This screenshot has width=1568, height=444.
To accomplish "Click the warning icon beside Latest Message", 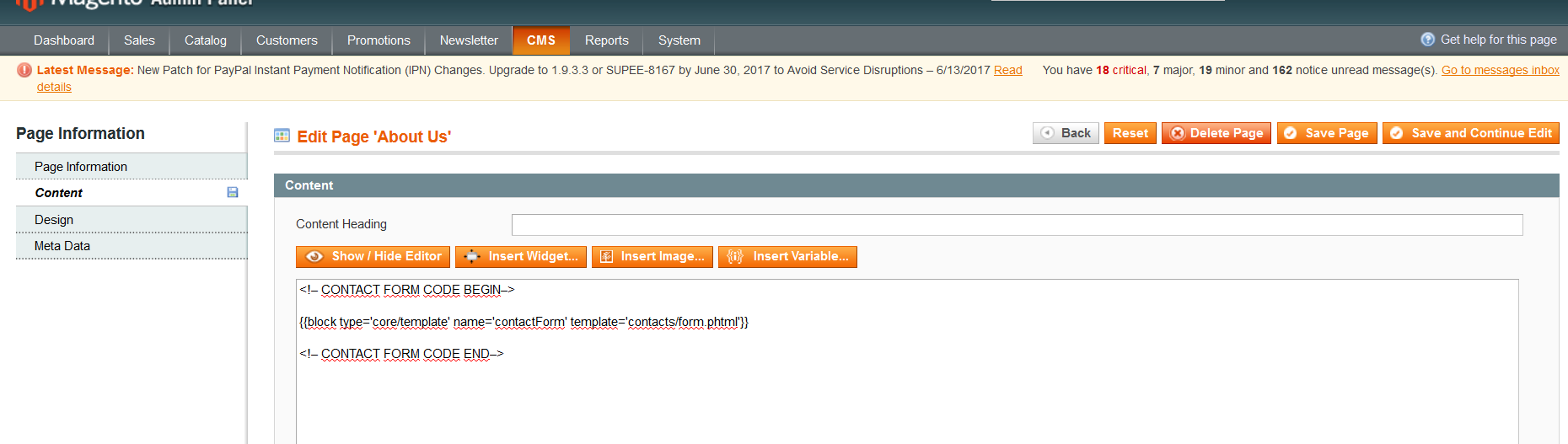I will pyautogui.click(x=24, y=70).
